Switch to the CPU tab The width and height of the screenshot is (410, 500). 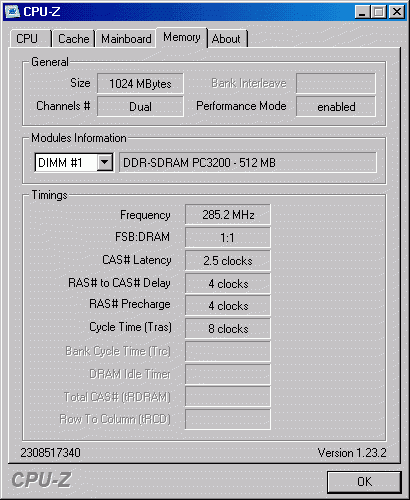(x=31, y=39)
